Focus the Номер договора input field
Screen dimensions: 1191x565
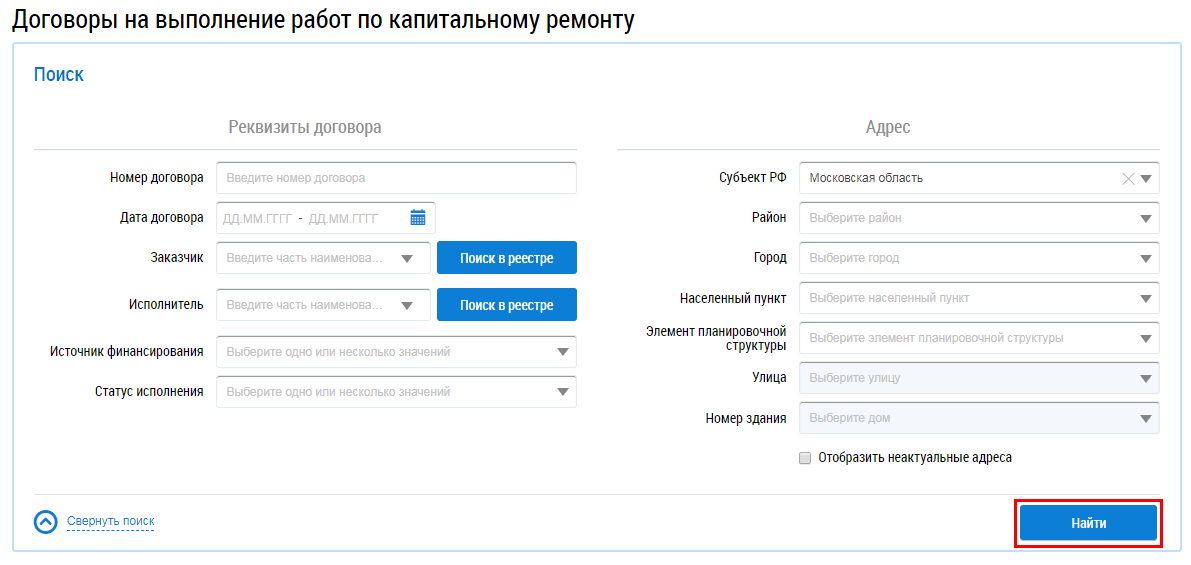pos(396,178)
